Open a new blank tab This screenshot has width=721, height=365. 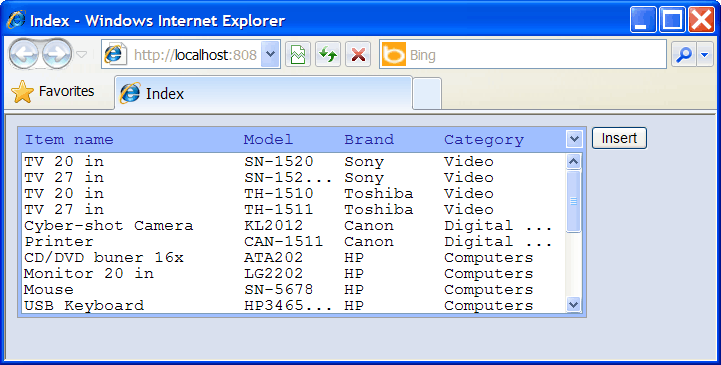[427, 94]
